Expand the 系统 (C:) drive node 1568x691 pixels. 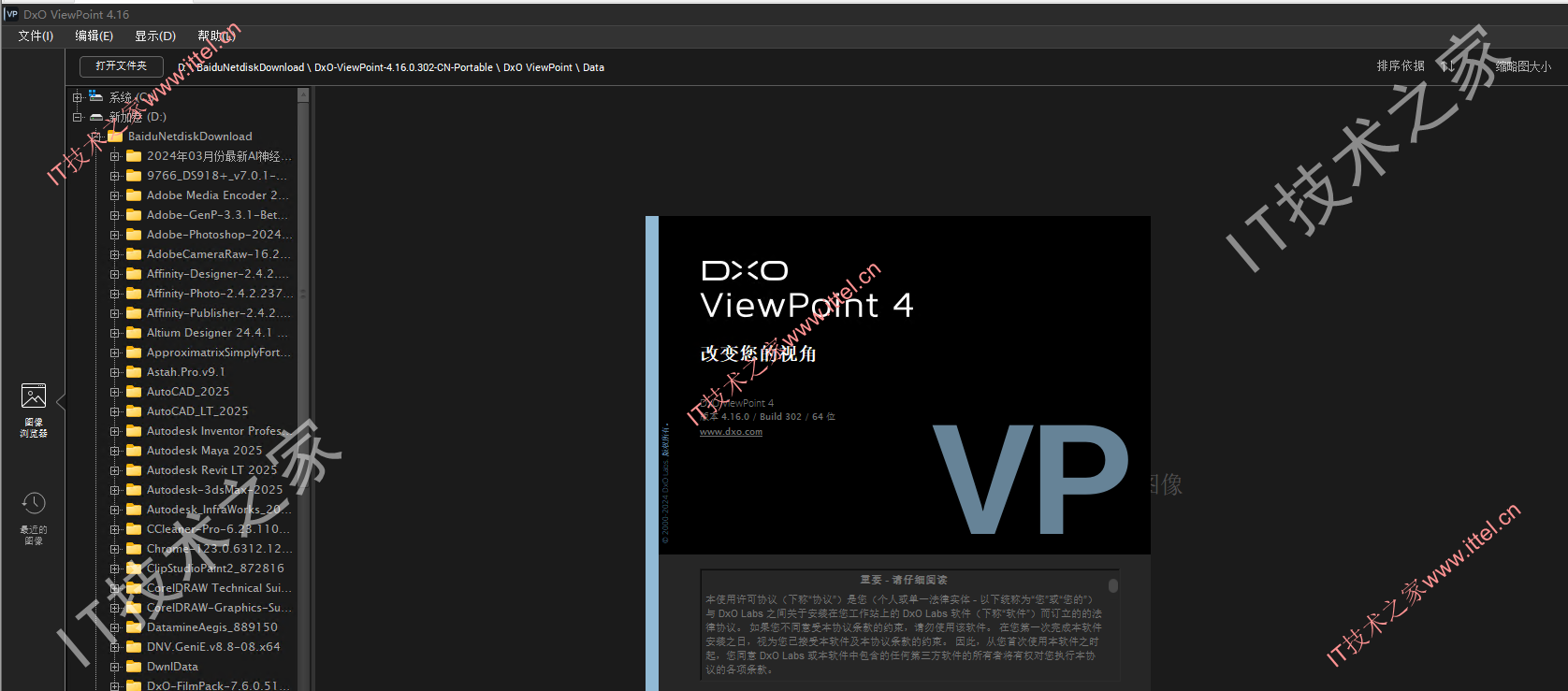pos(78,97)
